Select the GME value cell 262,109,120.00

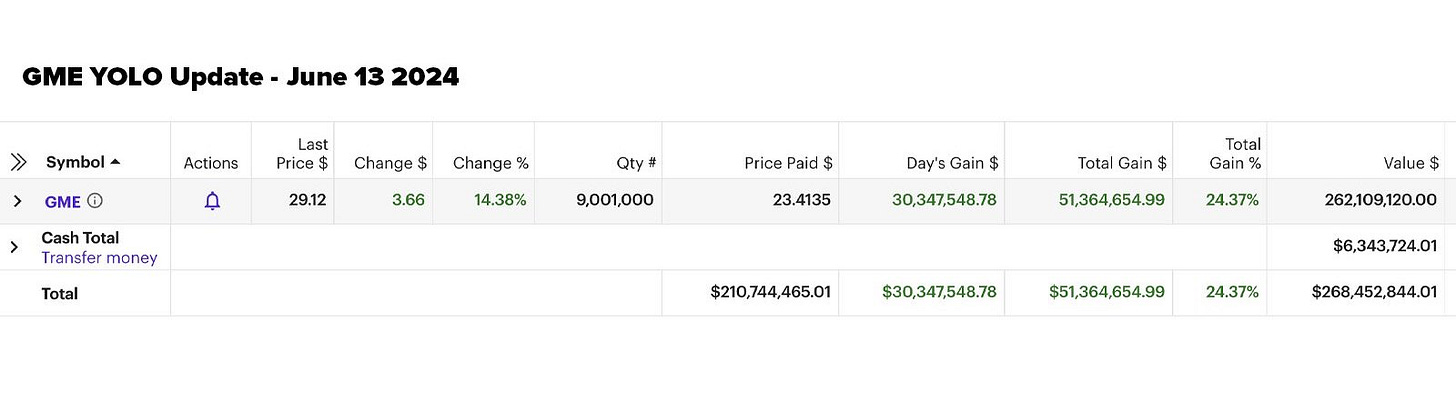pos(1373,201)
